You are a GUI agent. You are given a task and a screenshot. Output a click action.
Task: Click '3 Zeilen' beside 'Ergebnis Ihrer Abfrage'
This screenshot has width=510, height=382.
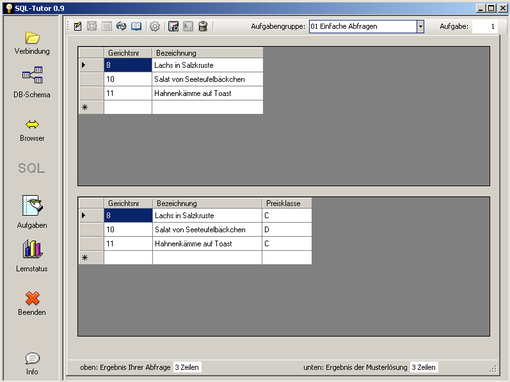187,367
